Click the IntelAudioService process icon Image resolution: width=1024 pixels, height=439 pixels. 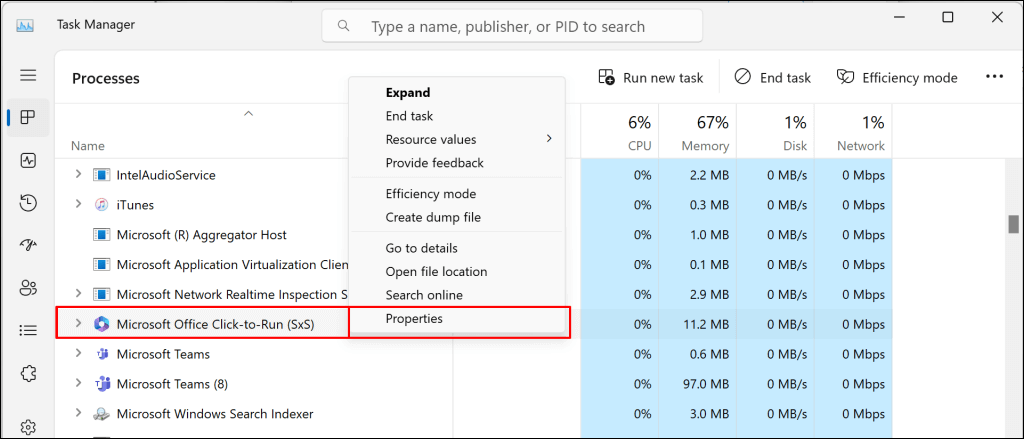pyautogui.click(x=101, y=175)
